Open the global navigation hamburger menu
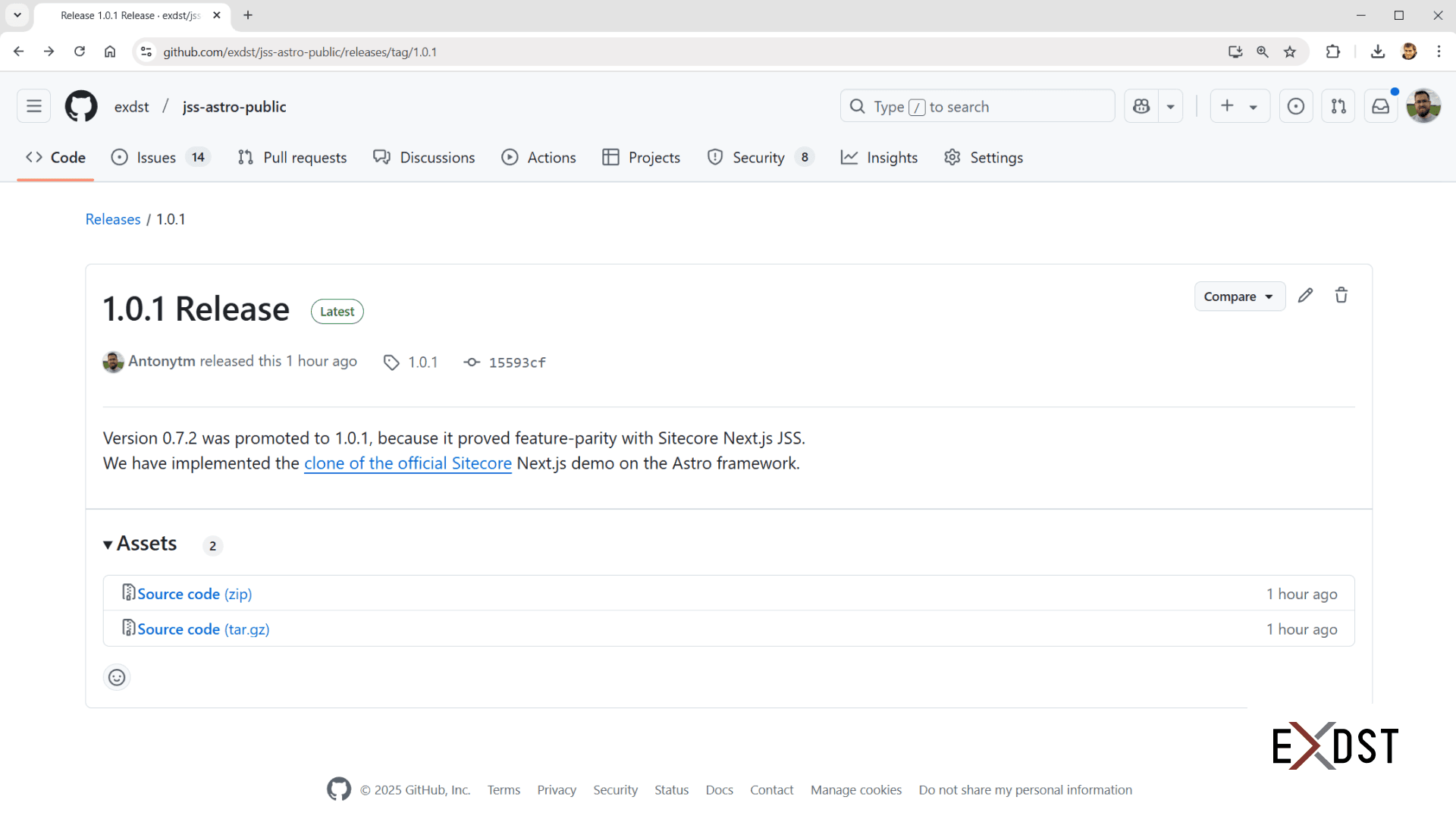 pos(33,106)
